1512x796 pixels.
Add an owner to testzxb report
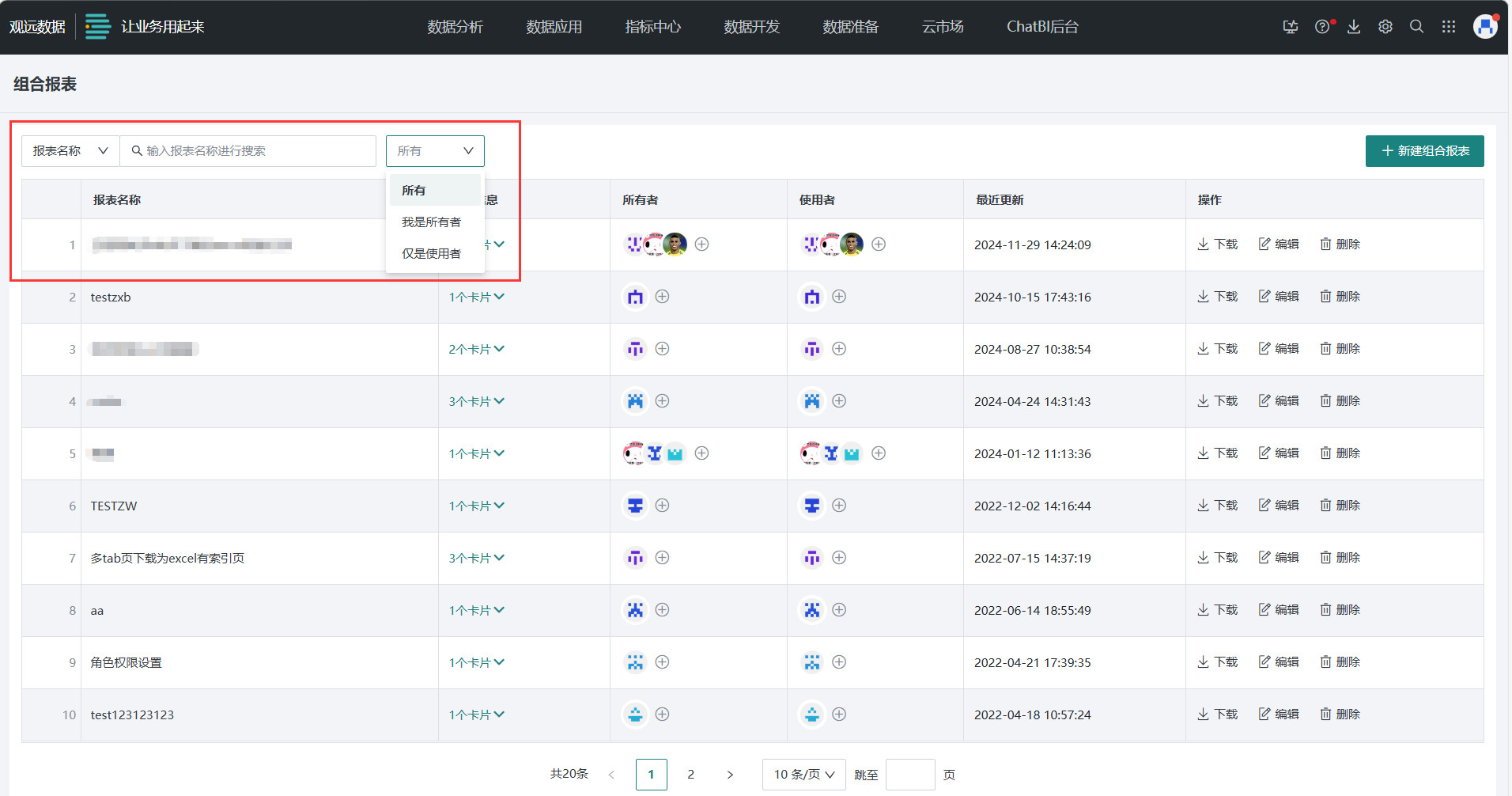663,297
